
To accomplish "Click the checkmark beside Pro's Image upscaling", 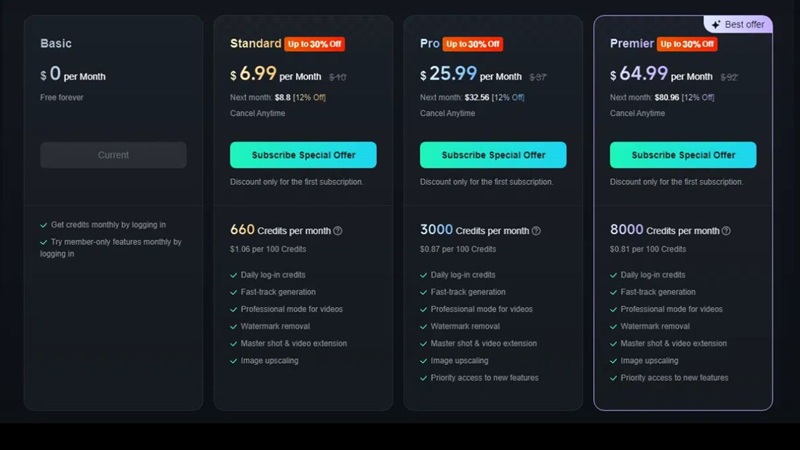I will pos(424,361).
